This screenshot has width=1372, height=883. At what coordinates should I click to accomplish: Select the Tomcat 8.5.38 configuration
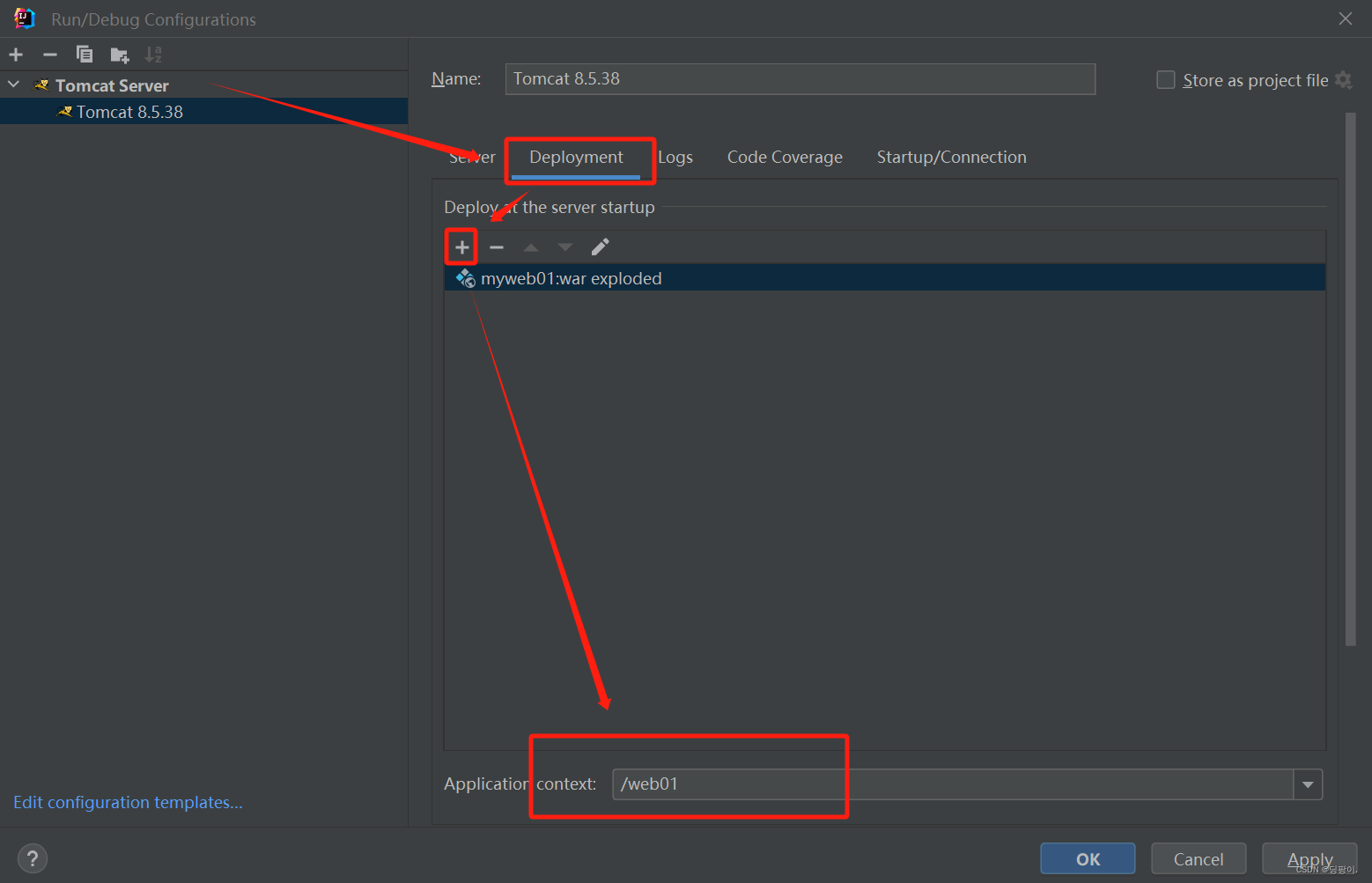(x=203, y=112)
